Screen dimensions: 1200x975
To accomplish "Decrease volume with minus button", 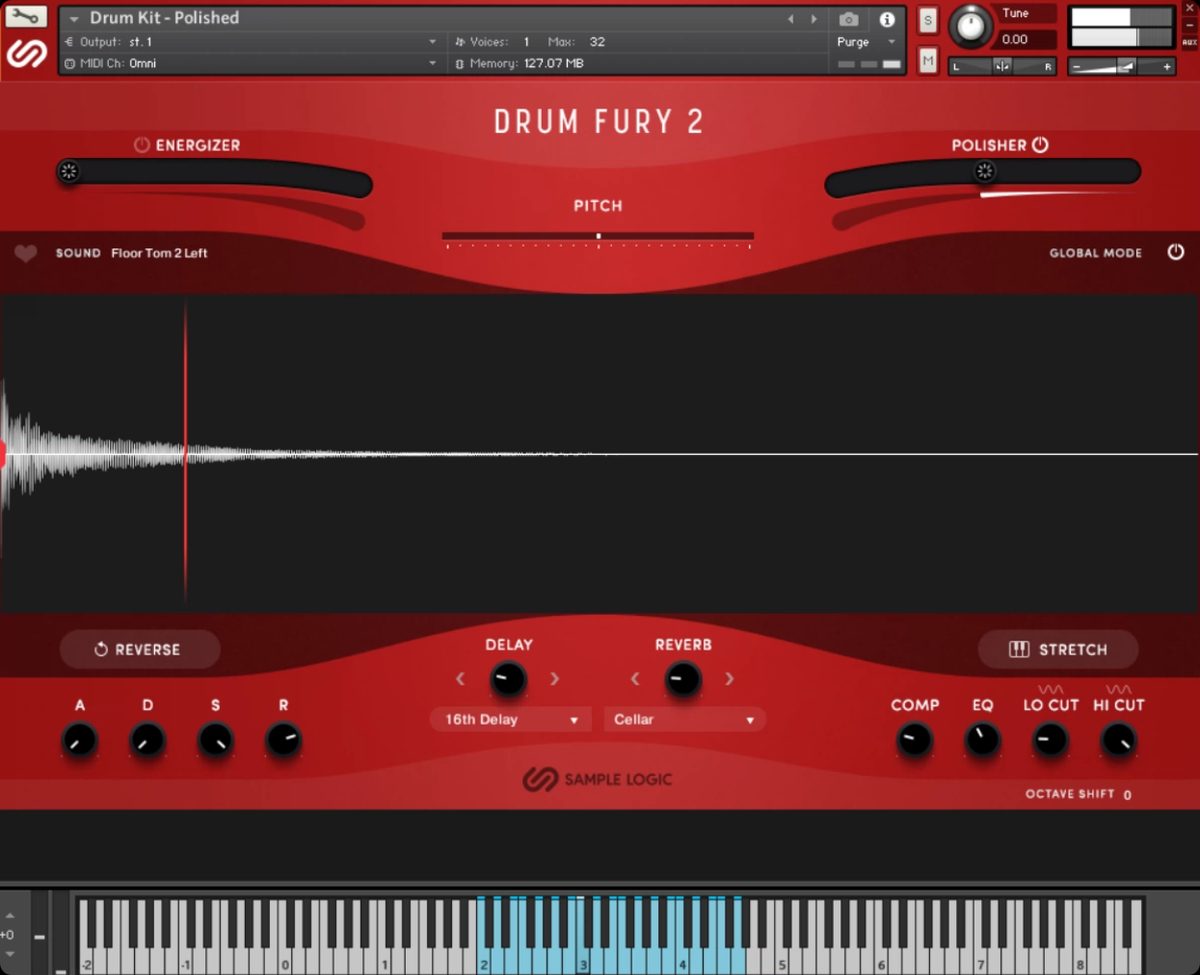I will [x=1076, y=67].
